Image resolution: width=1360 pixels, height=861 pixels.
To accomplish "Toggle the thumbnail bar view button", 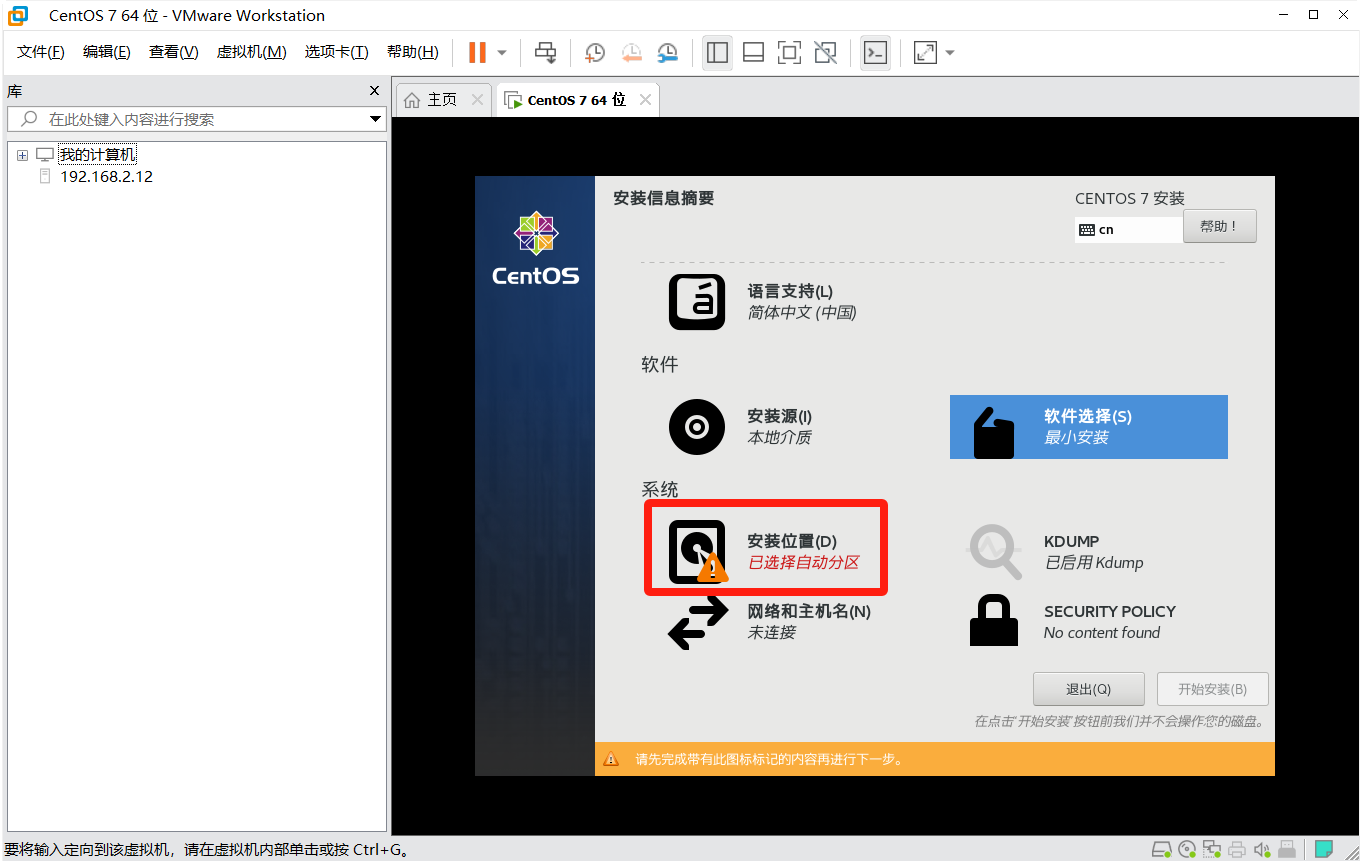I will click(753, 52).
